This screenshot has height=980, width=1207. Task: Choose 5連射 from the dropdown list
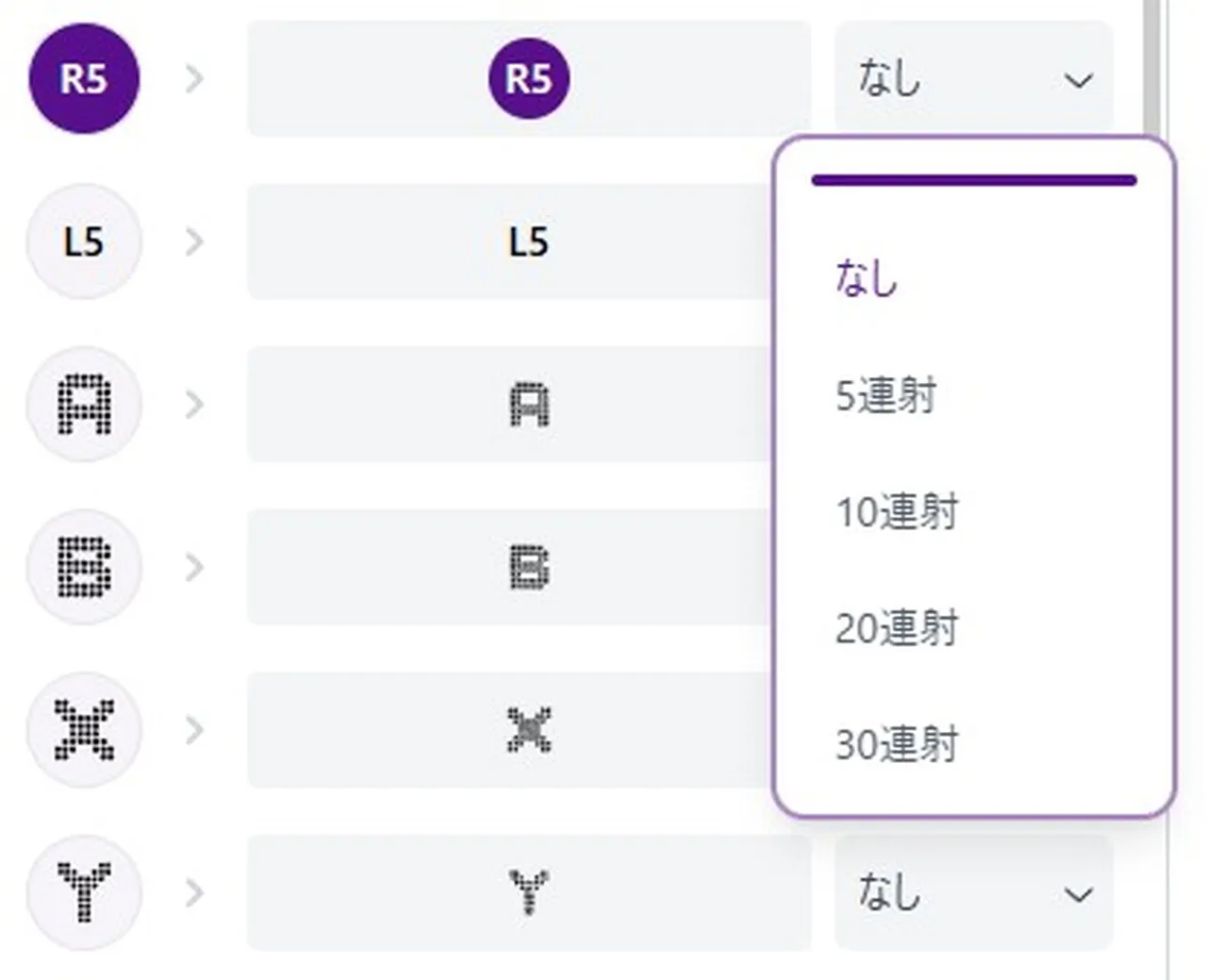(x=886, y=395)
